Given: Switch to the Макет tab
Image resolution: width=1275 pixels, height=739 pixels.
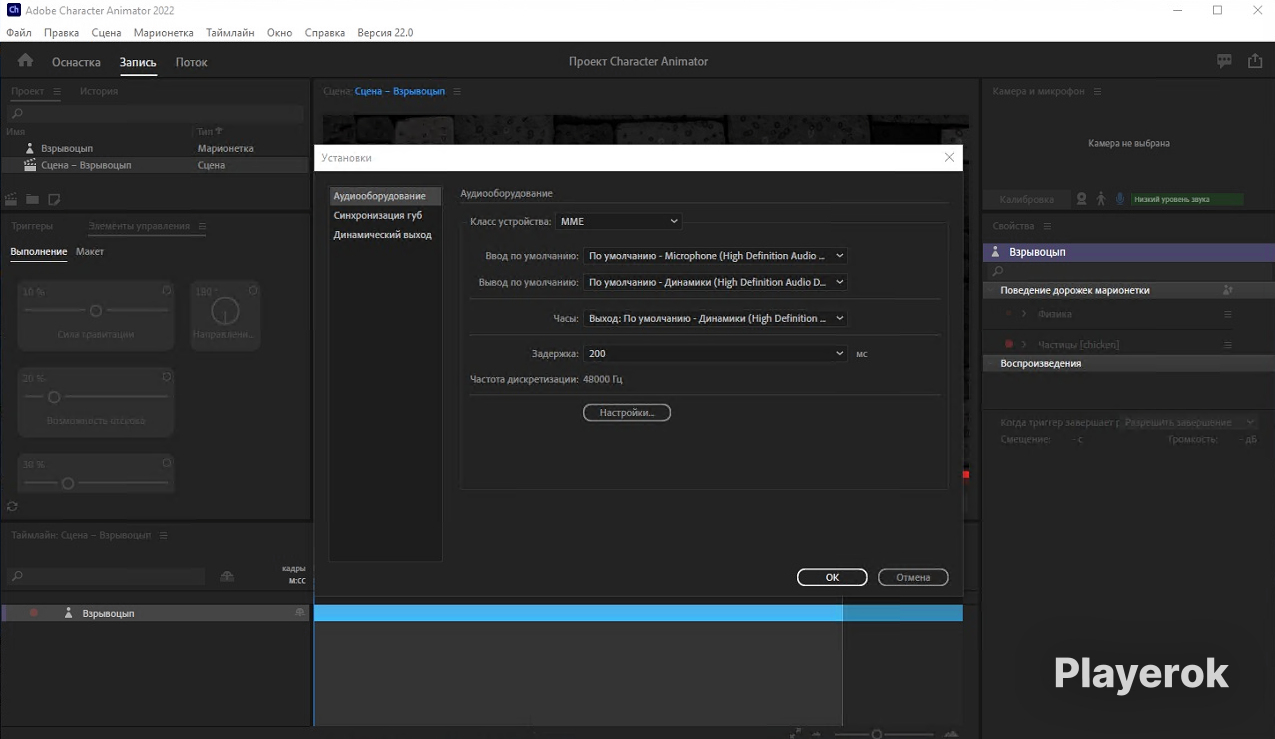Looking at the screenshot, I should pyautogui.click(x=90, y=251).
